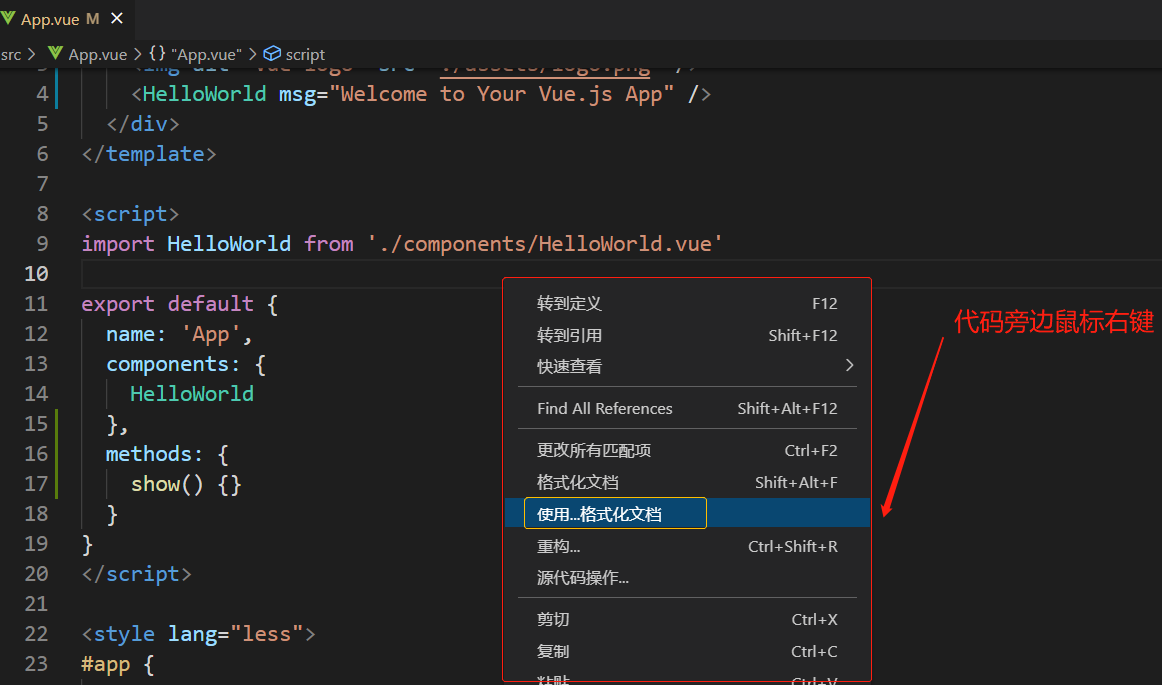Click App.vue in the breadcrumb path
This screenshot has height=685, width=1162.
pos(98,55)
